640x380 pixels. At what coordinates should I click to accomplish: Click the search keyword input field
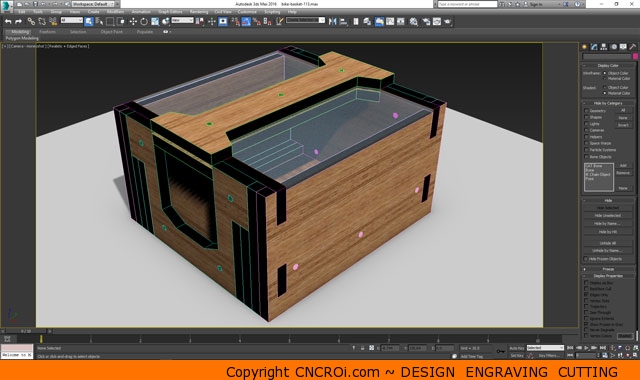(x=467, y=4)
